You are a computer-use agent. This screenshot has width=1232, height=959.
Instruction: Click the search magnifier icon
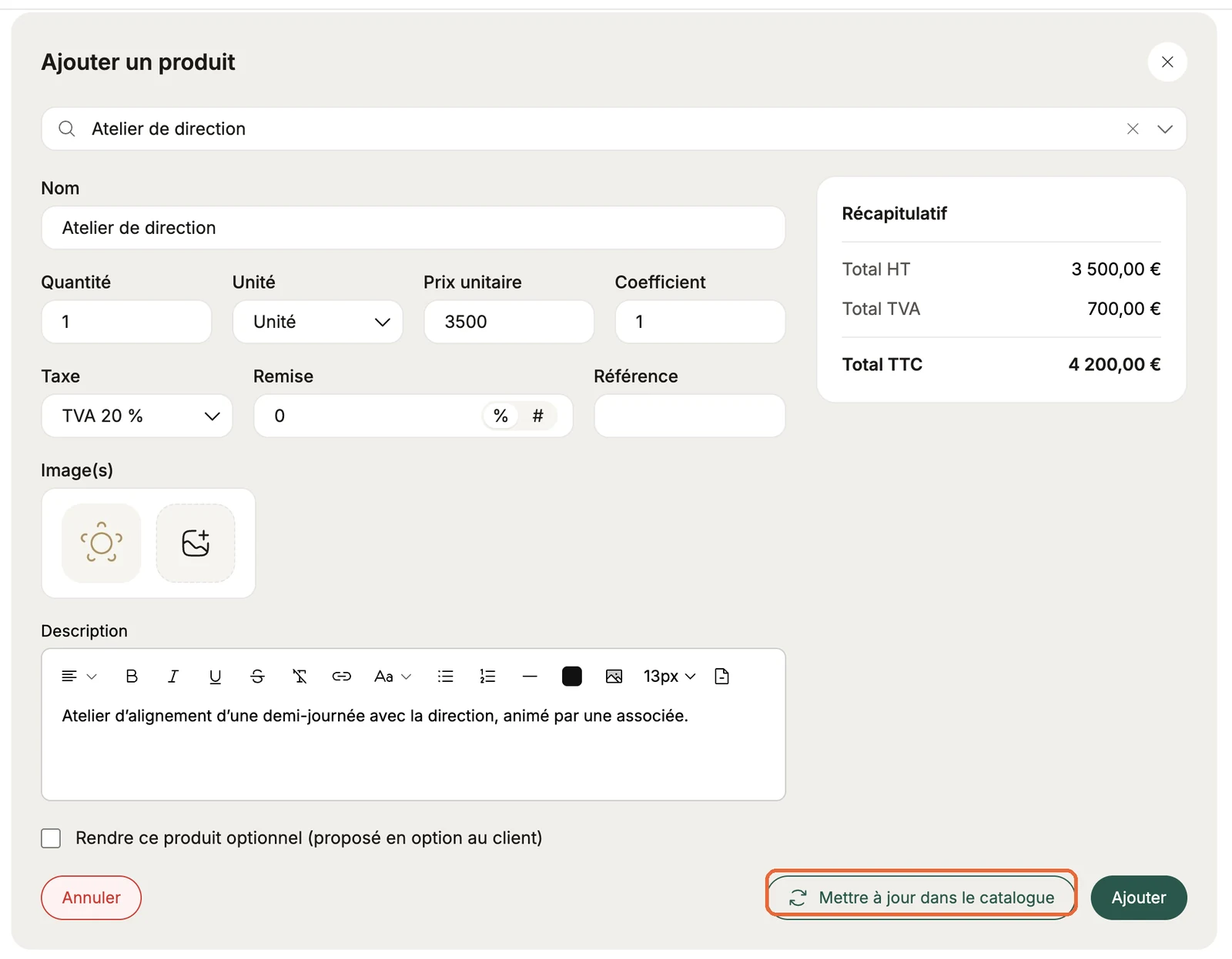click(x=67, y=129)
